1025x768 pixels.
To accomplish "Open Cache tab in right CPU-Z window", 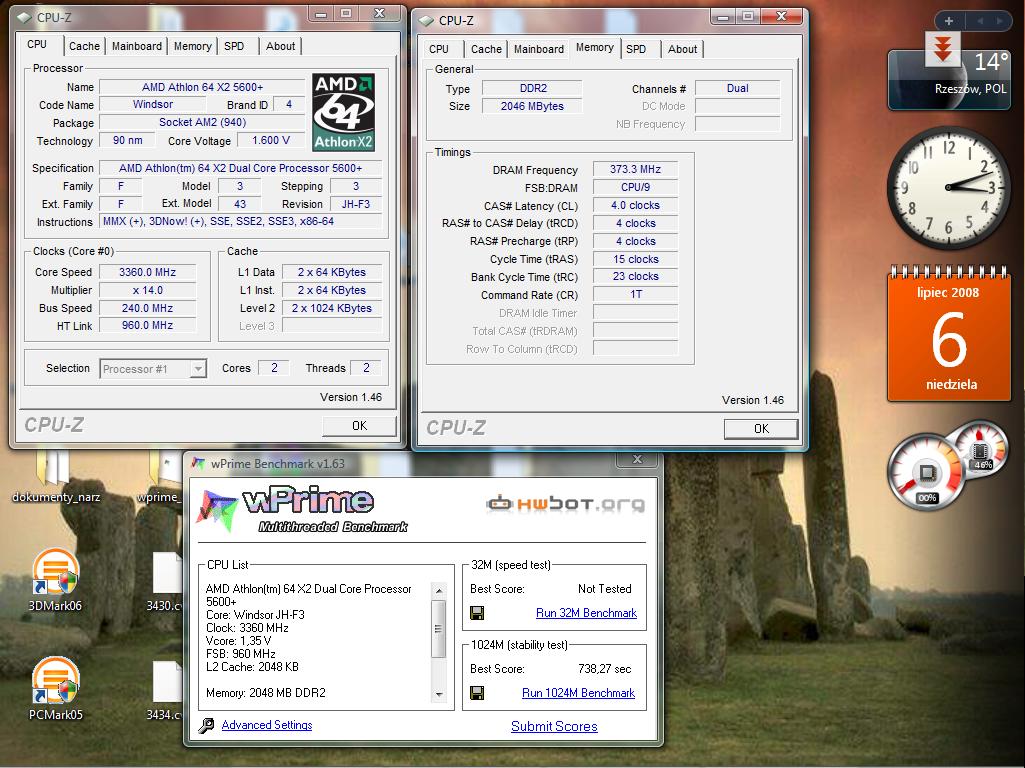I will tap(486, 49).
